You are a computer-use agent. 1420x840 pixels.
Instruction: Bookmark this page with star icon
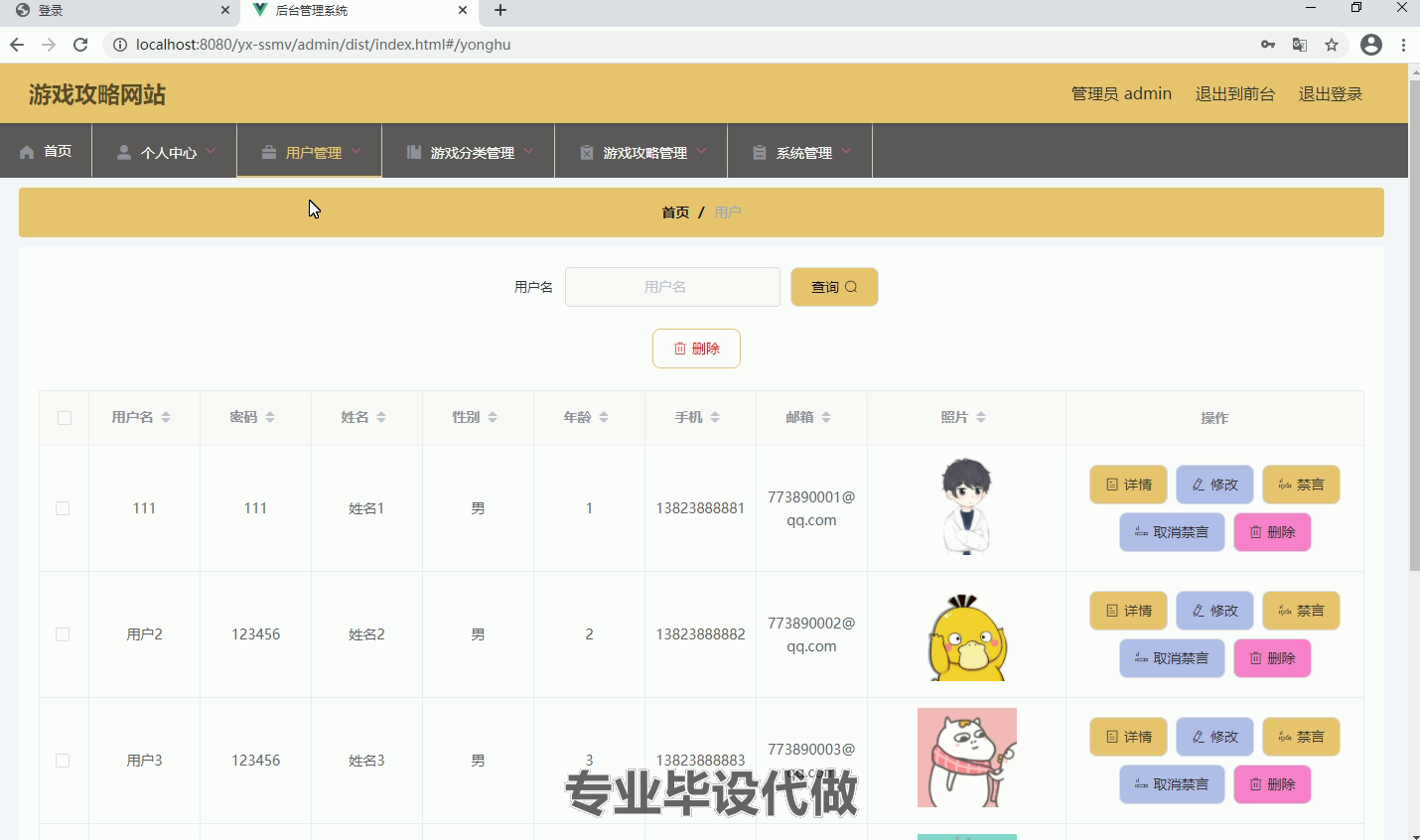coord(1332,45)
